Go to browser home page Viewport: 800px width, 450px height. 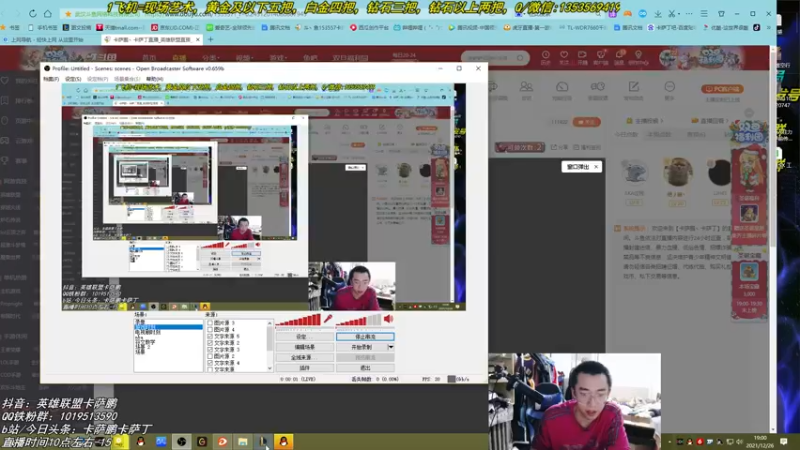[47, 14]
